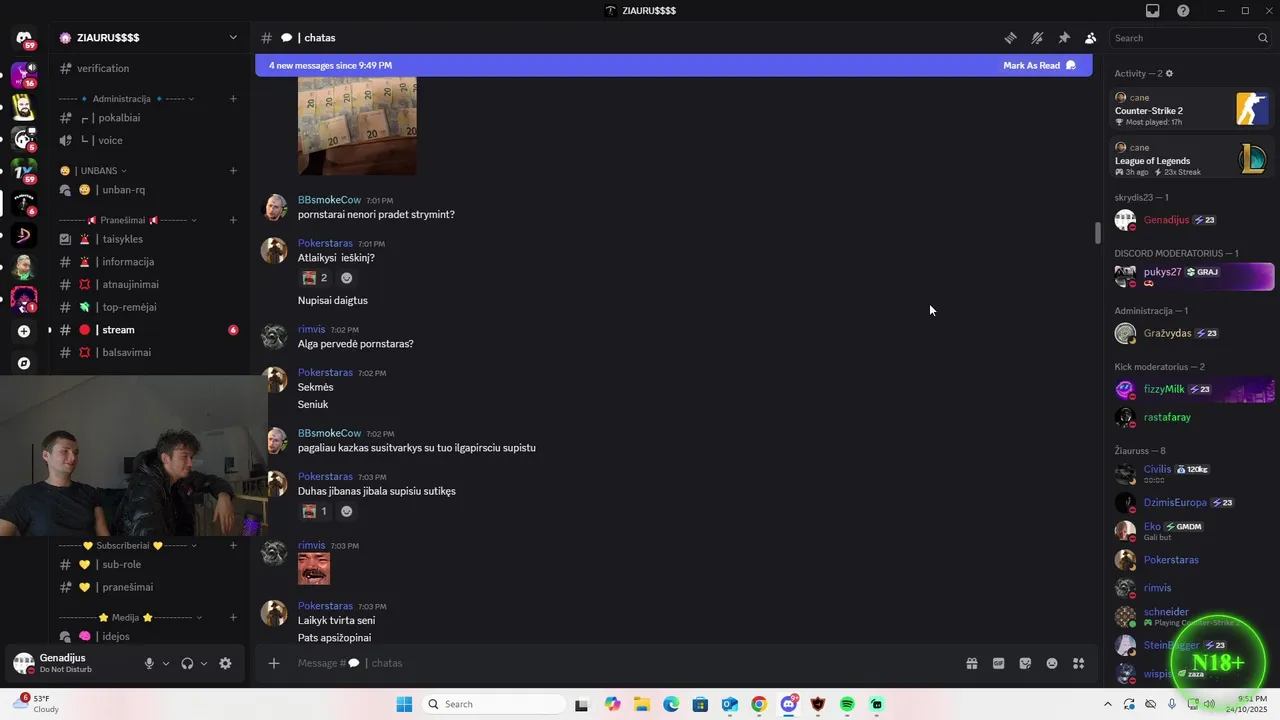The height and width of the screenshot is (720, 1280).
Task: Open rimvis laughing emote image
Action: click(x=314, y=569)
